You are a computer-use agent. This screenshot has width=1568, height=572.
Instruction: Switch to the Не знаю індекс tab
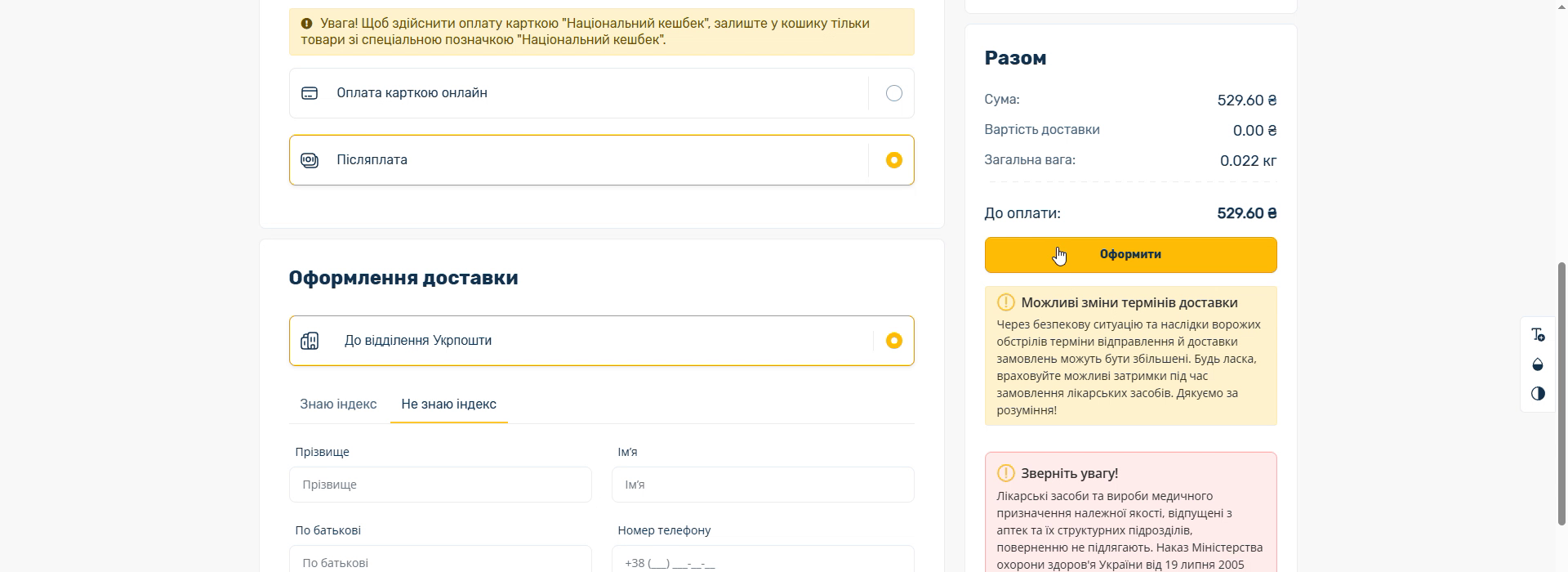point(449,404)
